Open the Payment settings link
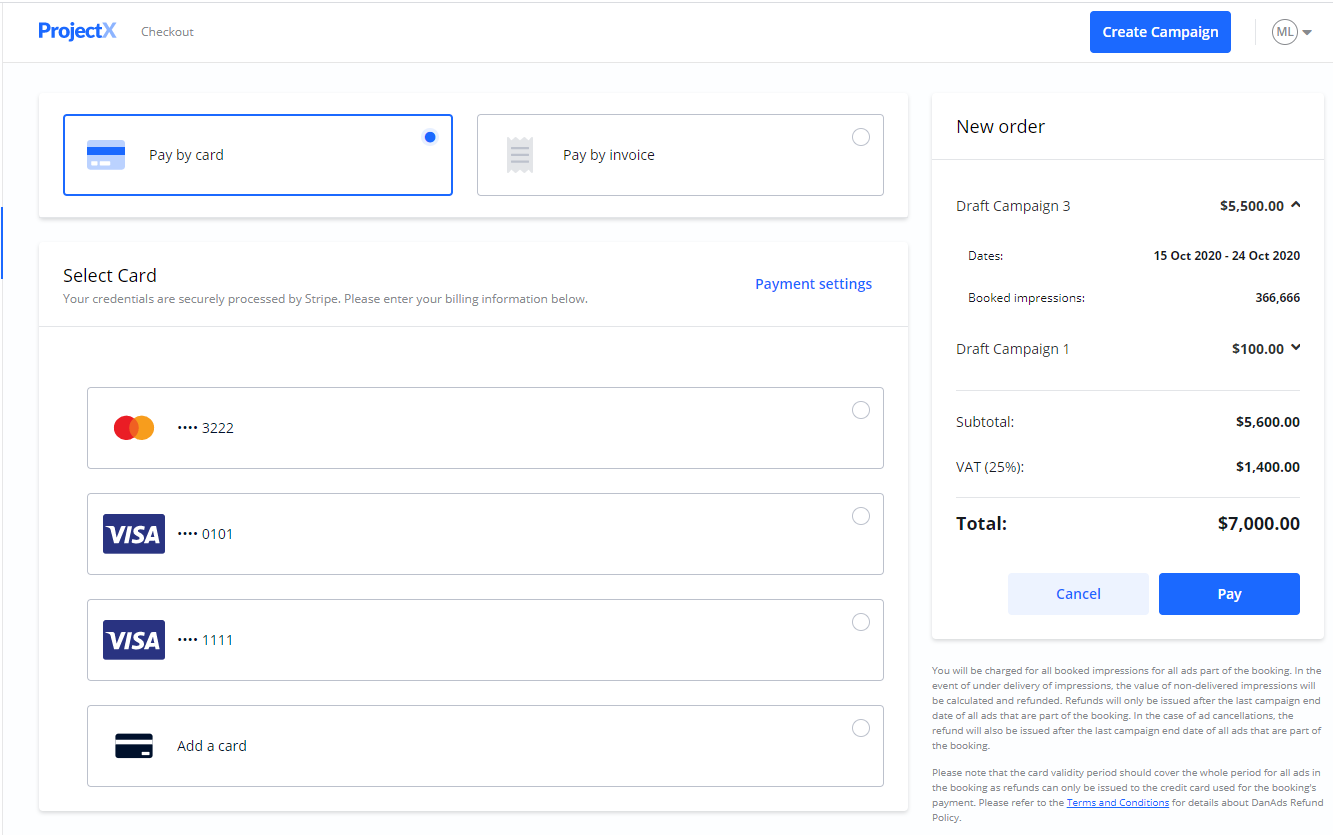 (813, 284)
